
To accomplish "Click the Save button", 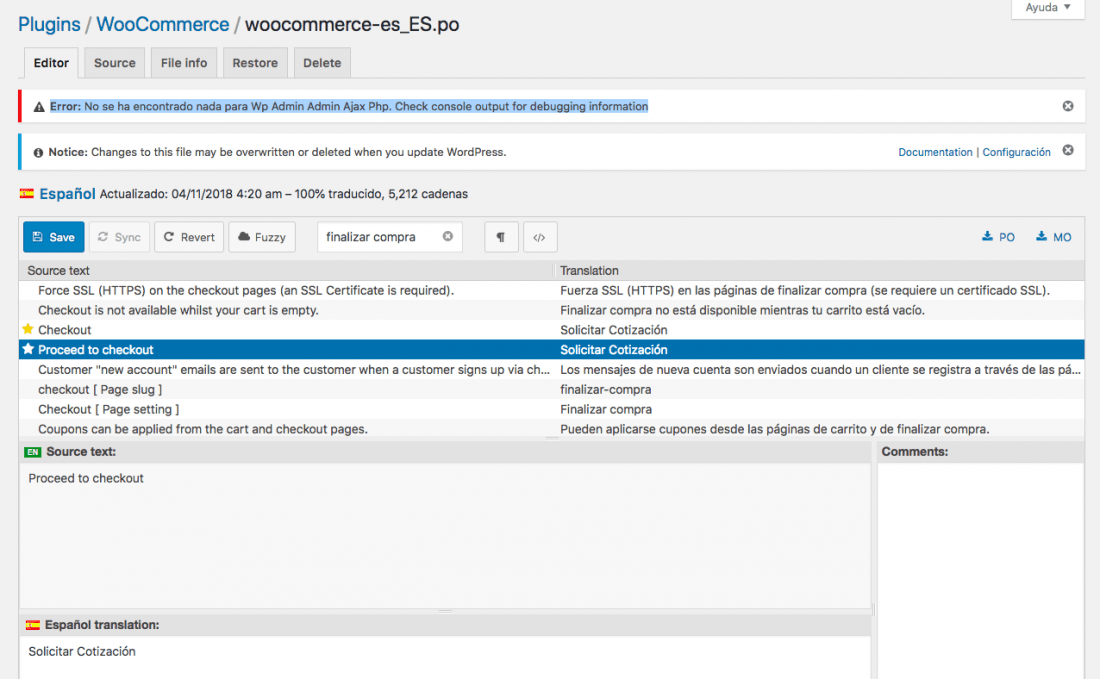I will [x=53, y=237].
